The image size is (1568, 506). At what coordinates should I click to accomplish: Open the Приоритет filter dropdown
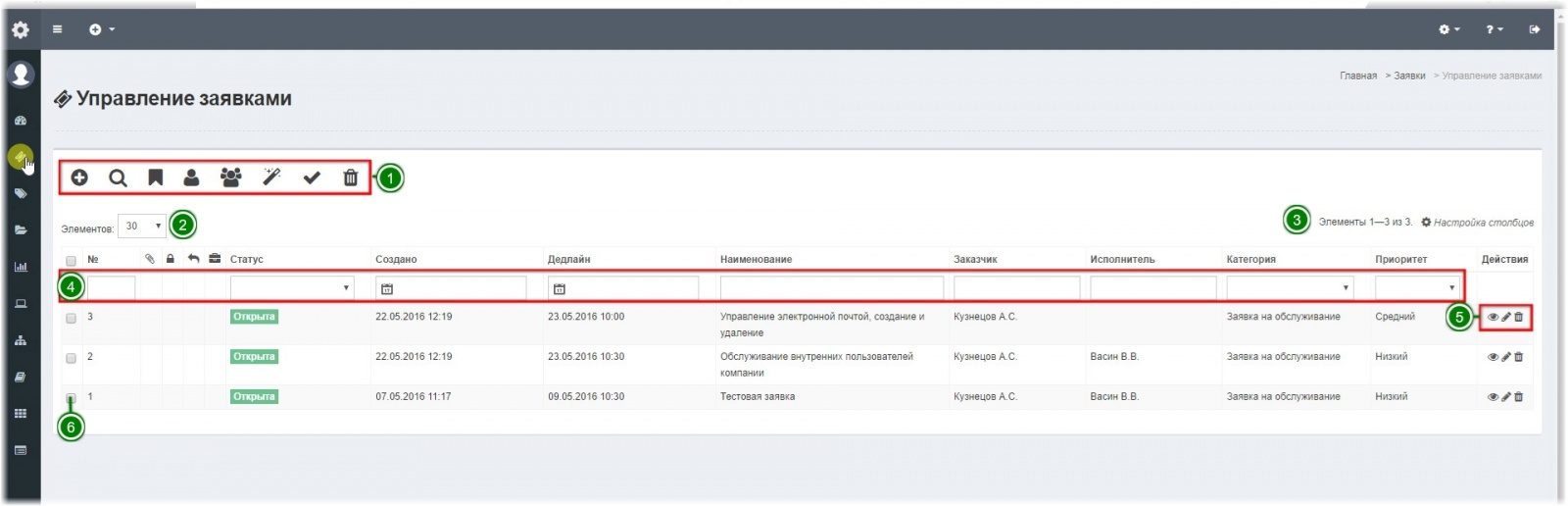(x=1417, y=287)
